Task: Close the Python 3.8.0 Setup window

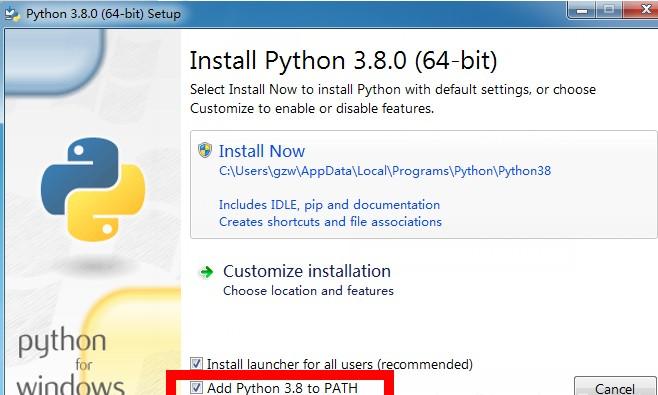Action: tap(641, 10)
